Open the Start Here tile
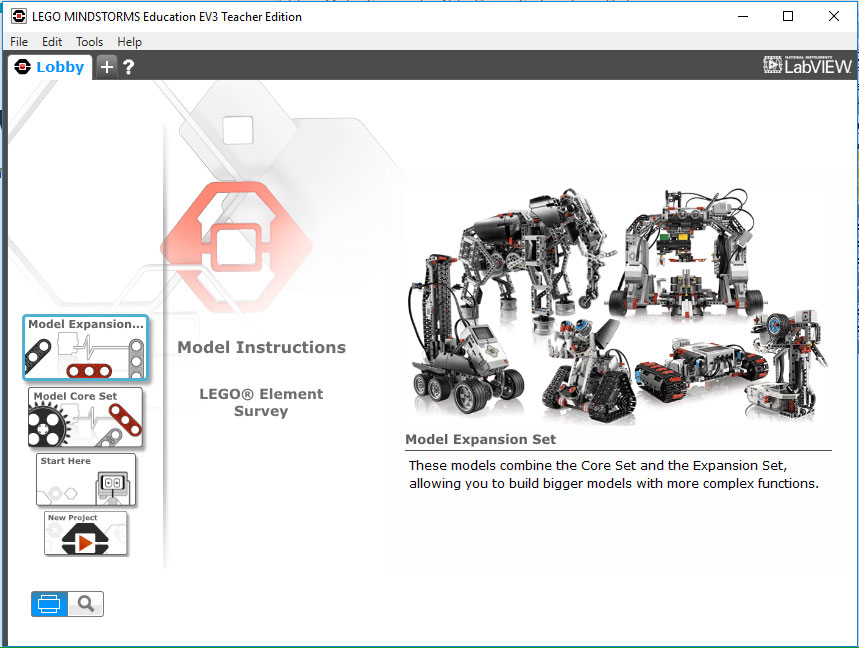 [x=86, y=479]
